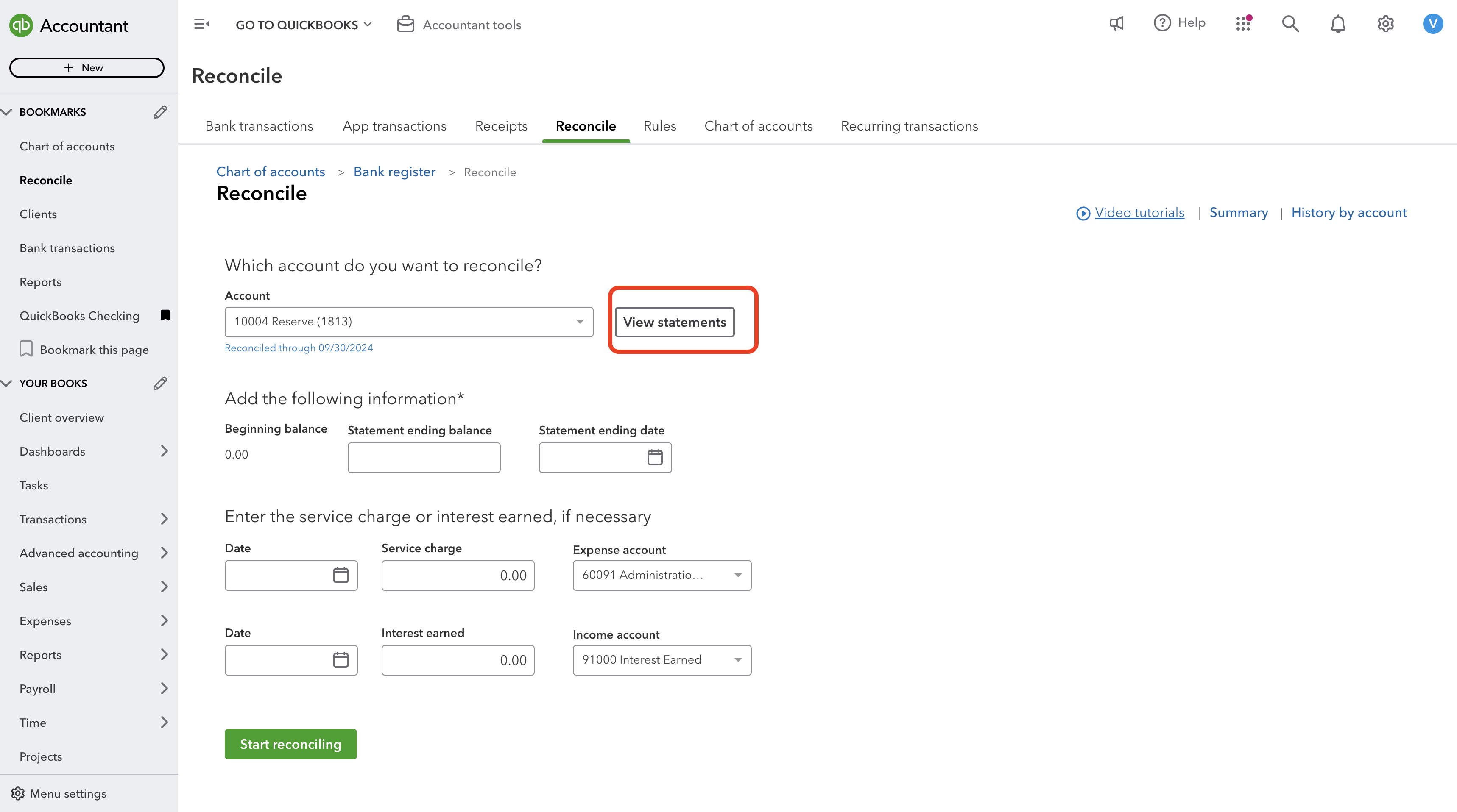Expand the Reports submenu in Your Books
This screenshot has width=1457, height=812.
(x=164, y=655)
